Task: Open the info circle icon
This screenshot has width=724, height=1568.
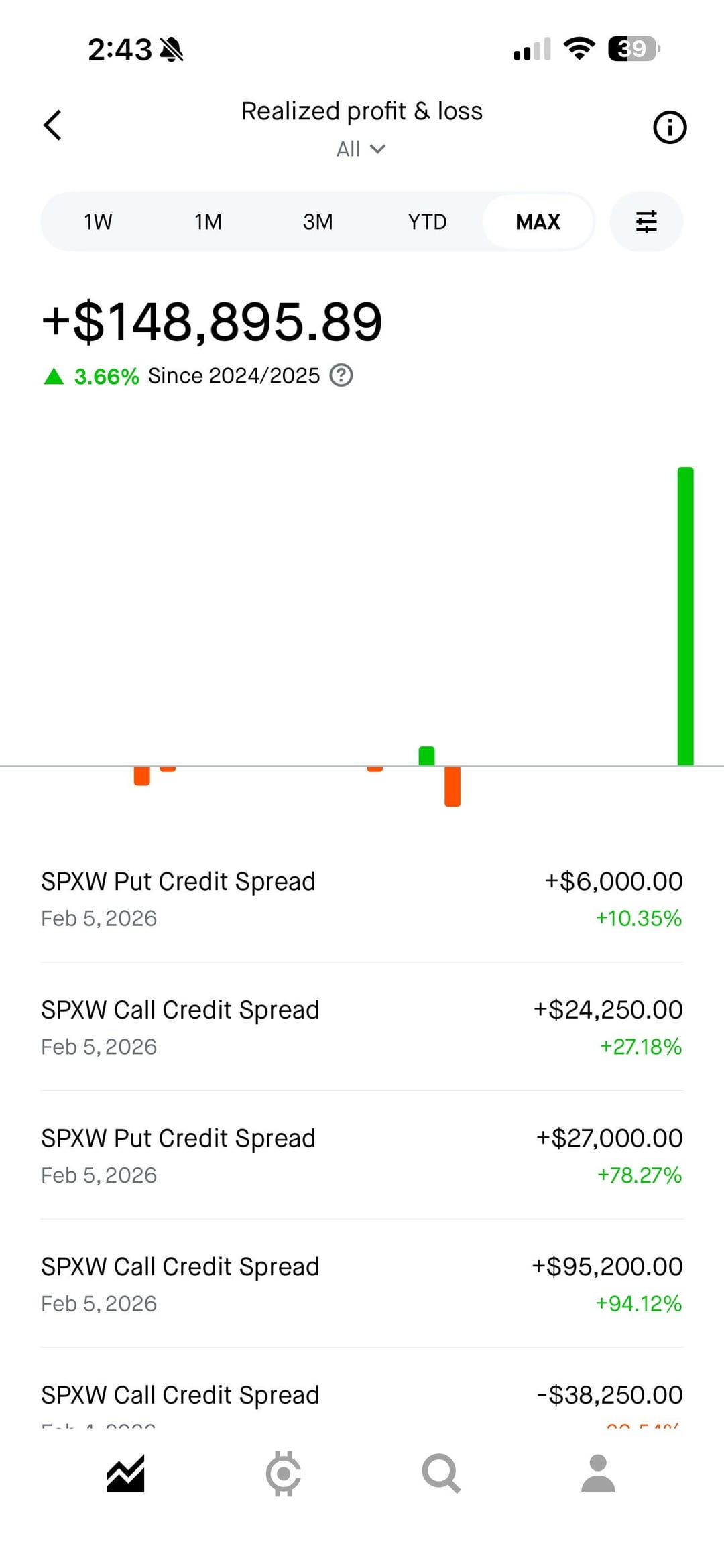Action: coord(670,127)
